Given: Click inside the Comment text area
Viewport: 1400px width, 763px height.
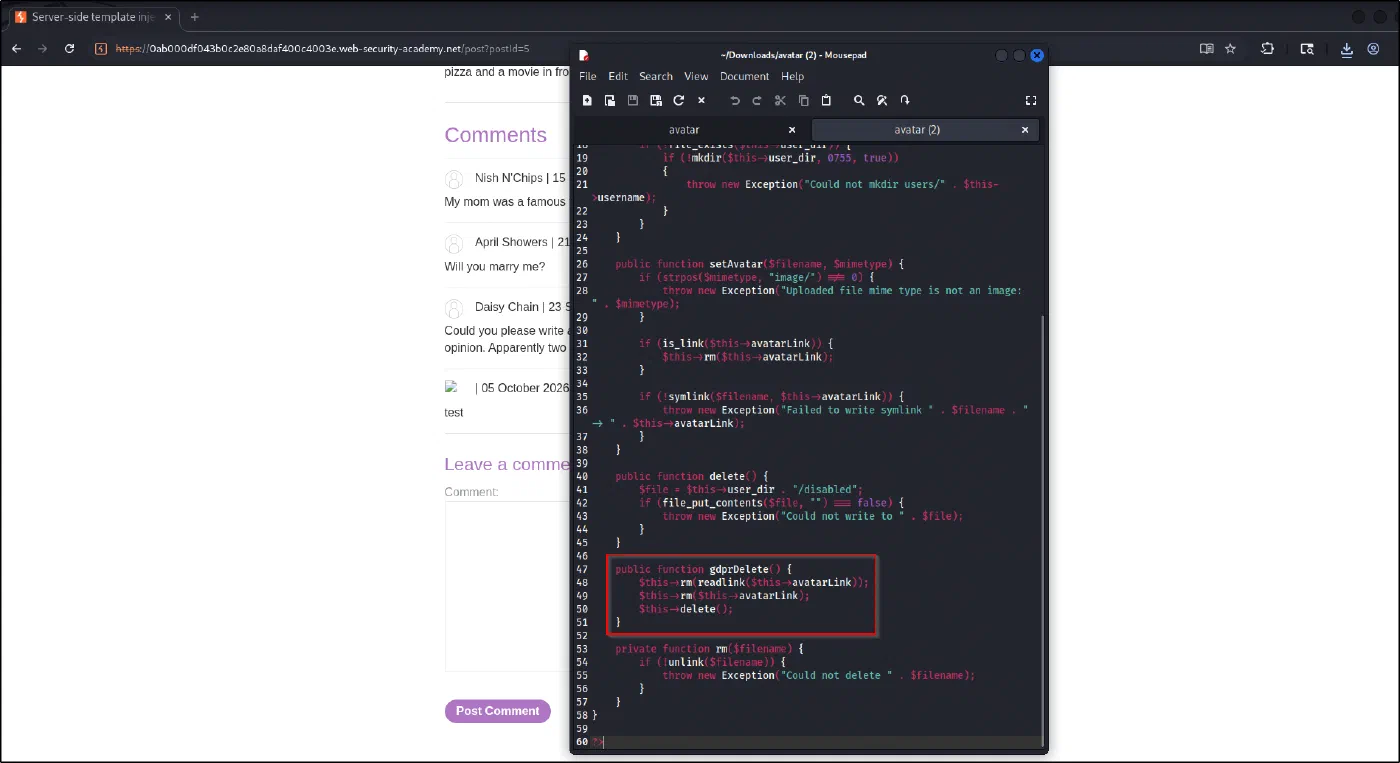Looking at the screenshot, I should (507, 586).
